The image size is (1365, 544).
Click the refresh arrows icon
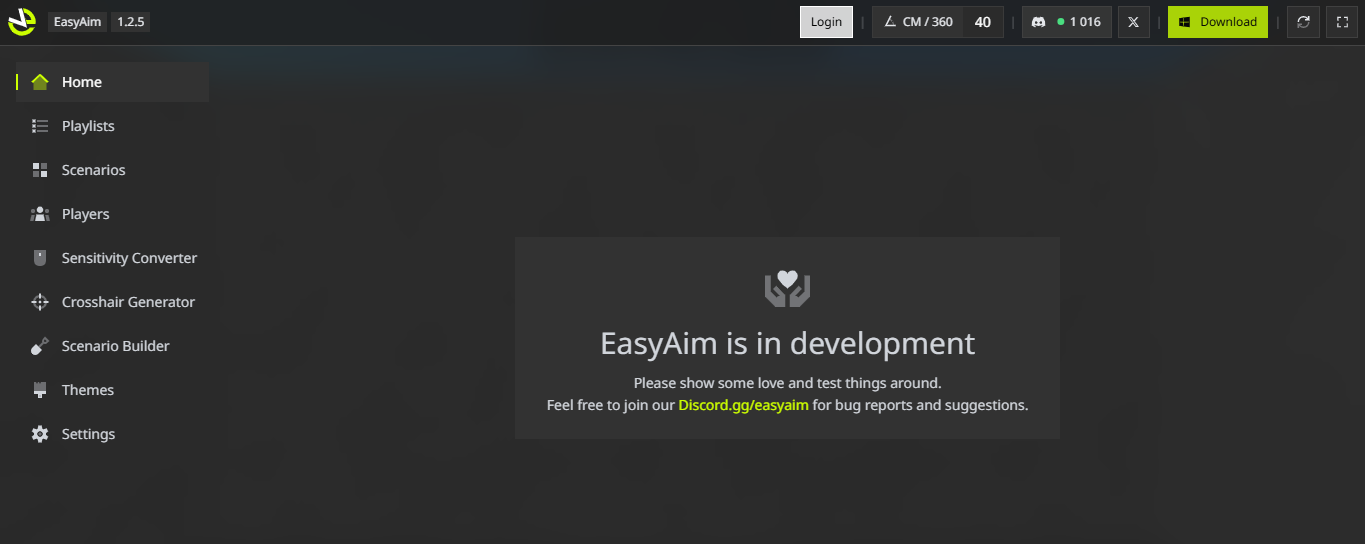pyautogui.click(x=1303, y=22)
